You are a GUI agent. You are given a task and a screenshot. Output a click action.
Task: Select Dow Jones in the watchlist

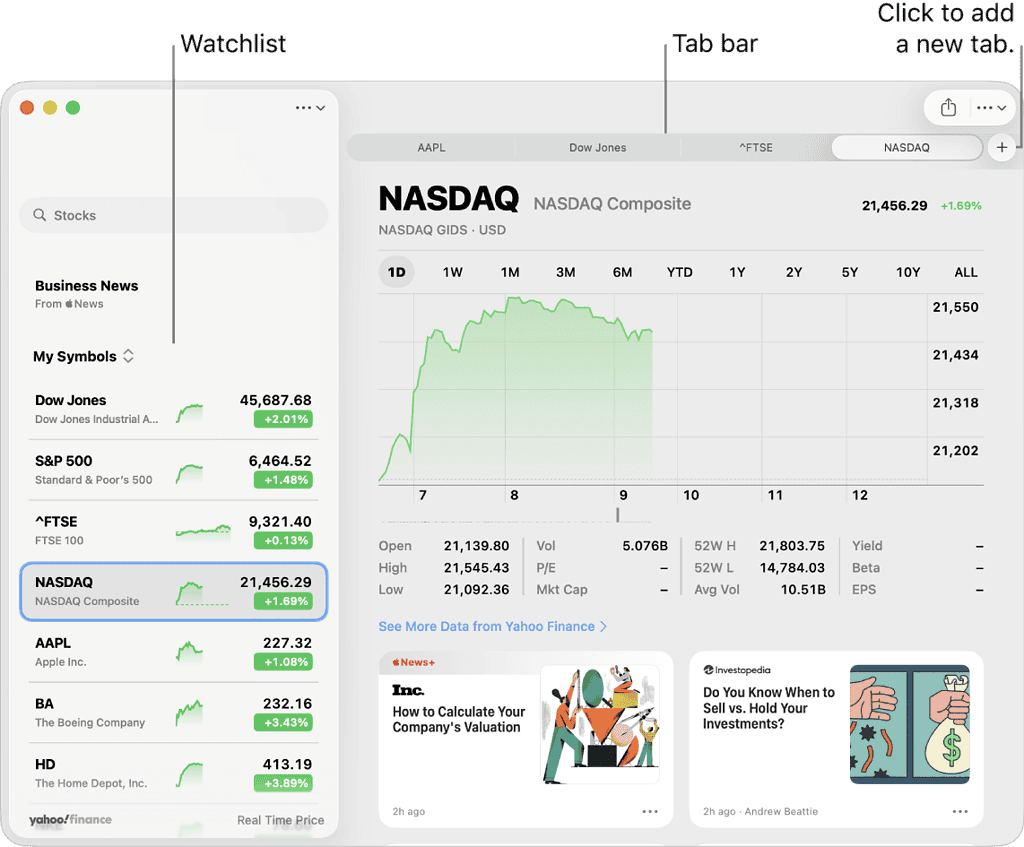pos(174,409)
